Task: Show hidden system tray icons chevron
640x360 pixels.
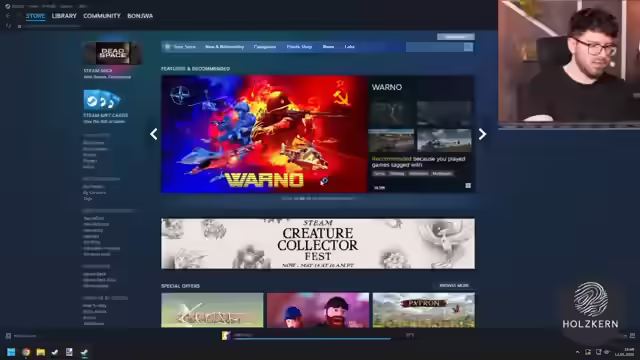Action: tap(577, 352)
